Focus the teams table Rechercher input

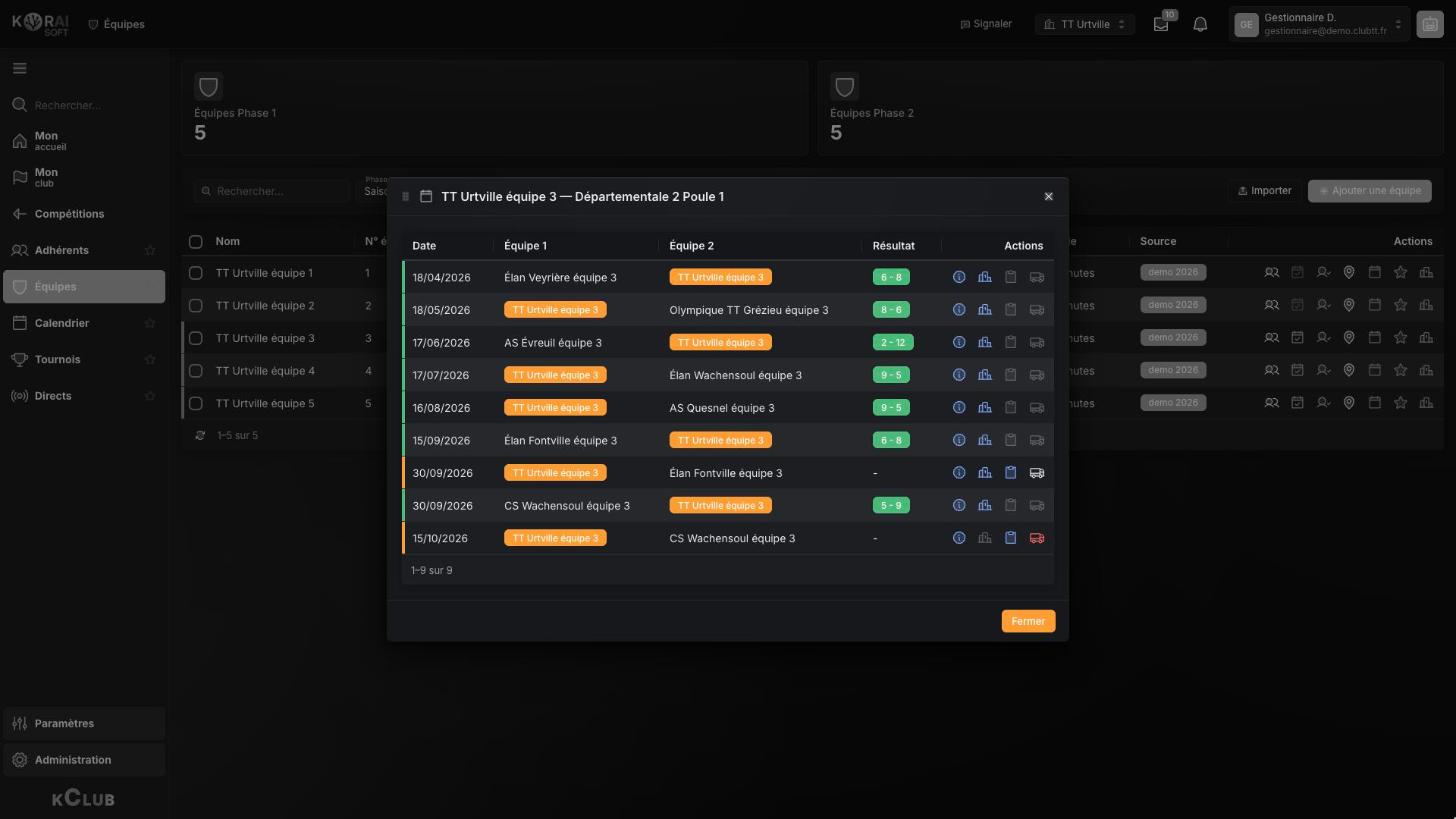272,191
